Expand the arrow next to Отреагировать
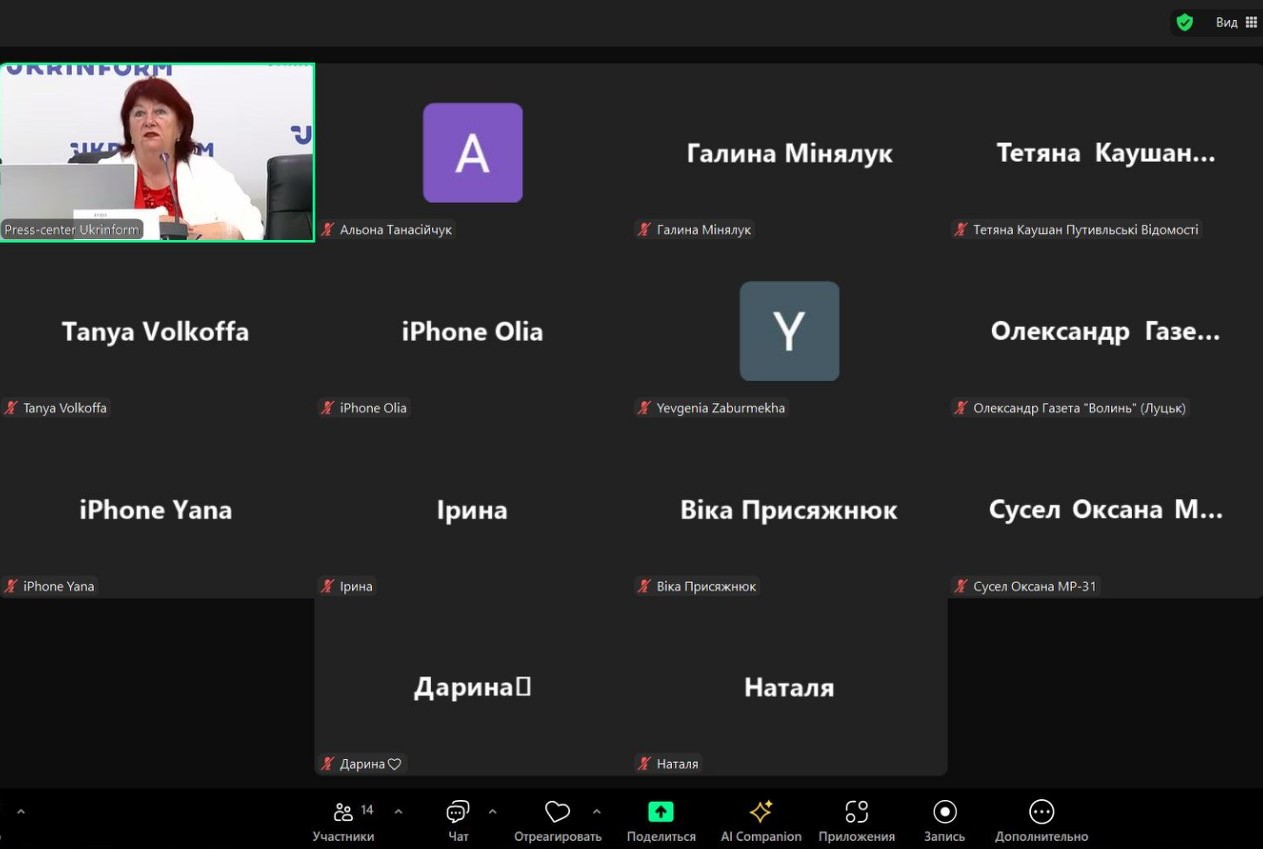Screen dimensions: 1263x849 (597, 811)
